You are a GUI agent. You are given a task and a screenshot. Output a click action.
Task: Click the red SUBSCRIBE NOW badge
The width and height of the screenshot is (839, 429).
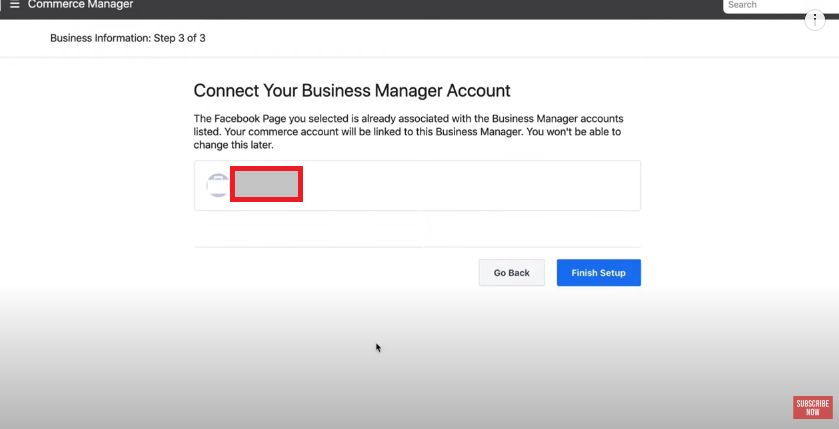[x=812, y=408]
